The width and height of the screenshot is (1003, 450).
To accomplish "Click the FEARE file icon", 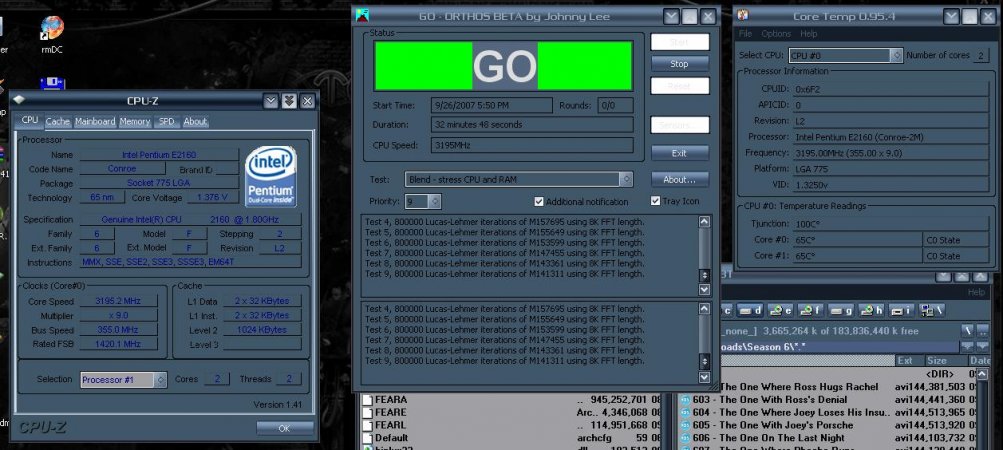I will [367, 413].
